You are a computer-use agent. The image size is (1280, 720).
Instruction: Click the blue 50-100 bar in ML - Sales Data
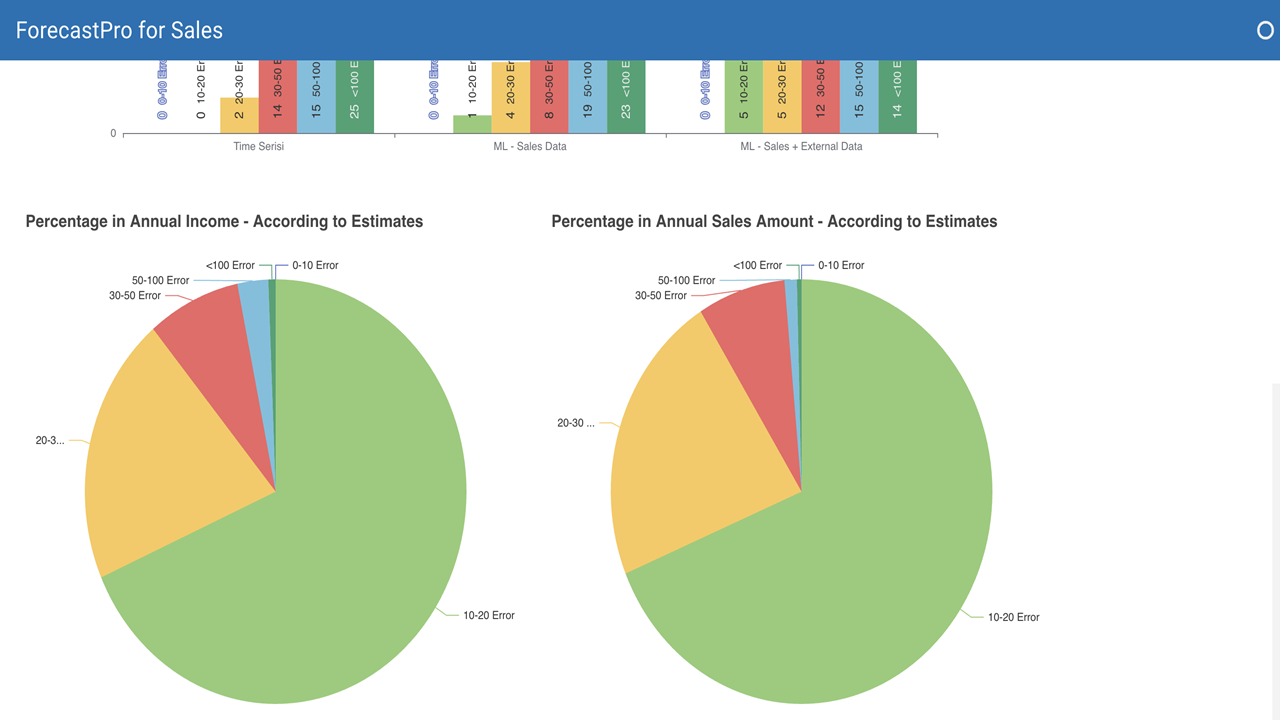point(587,96)
